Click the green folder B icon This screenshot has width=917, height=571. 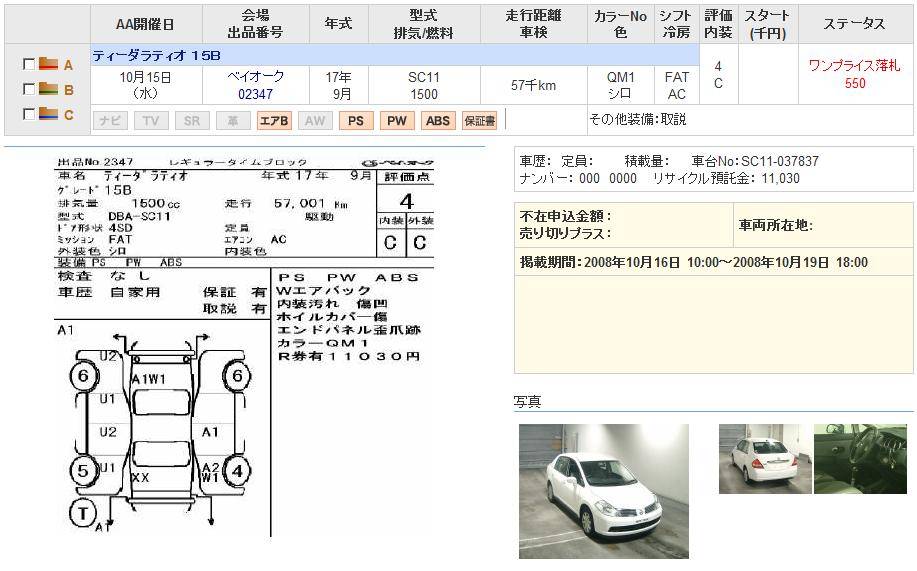click(x=48, y=89)
